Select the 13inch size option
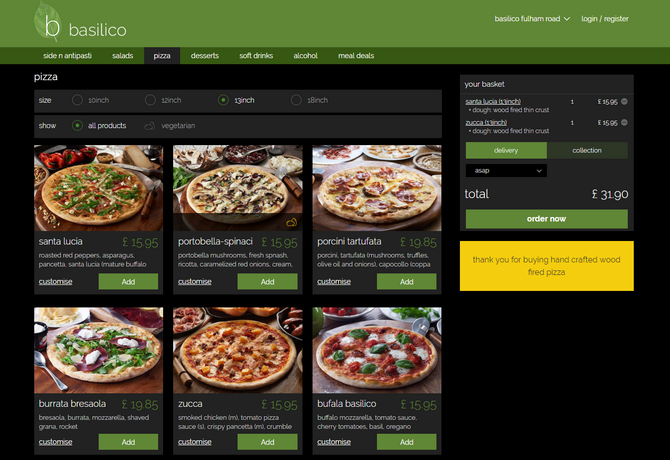The width and height of the screenshot is (670, 460). [x=223, y=100]
